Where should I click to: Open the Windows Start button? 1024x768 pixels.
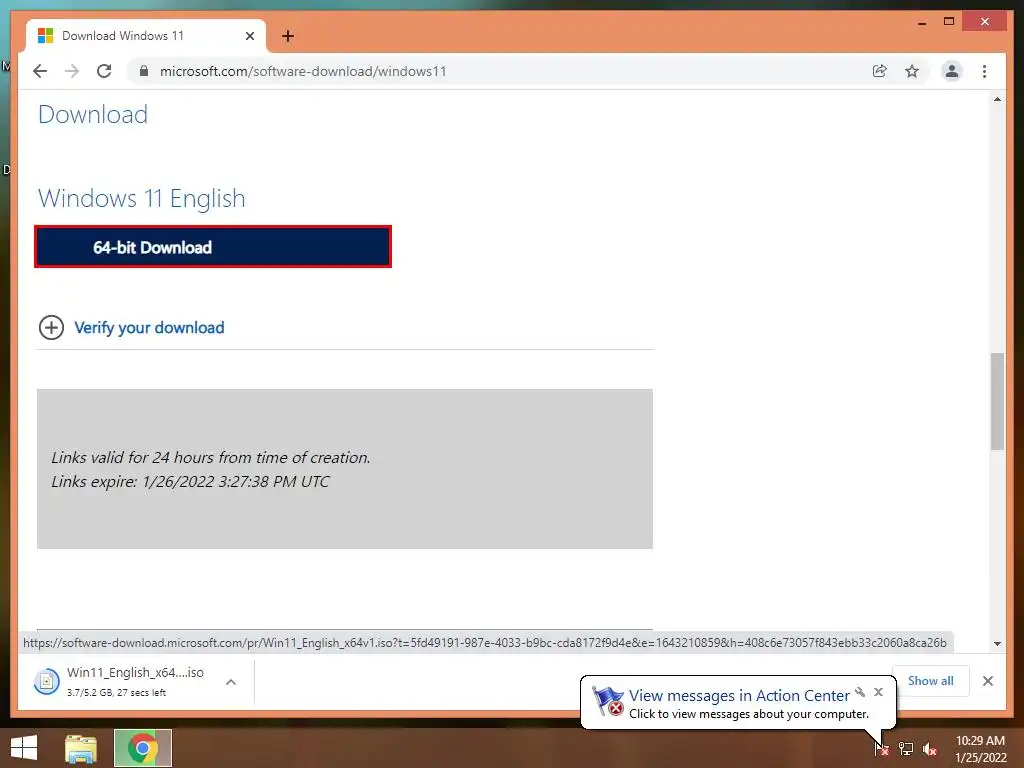click(24, 748)
